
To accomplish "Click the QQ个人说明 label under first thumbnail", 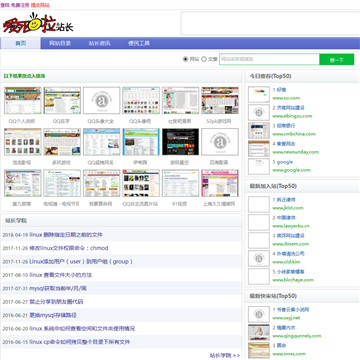I will point(22,121).
